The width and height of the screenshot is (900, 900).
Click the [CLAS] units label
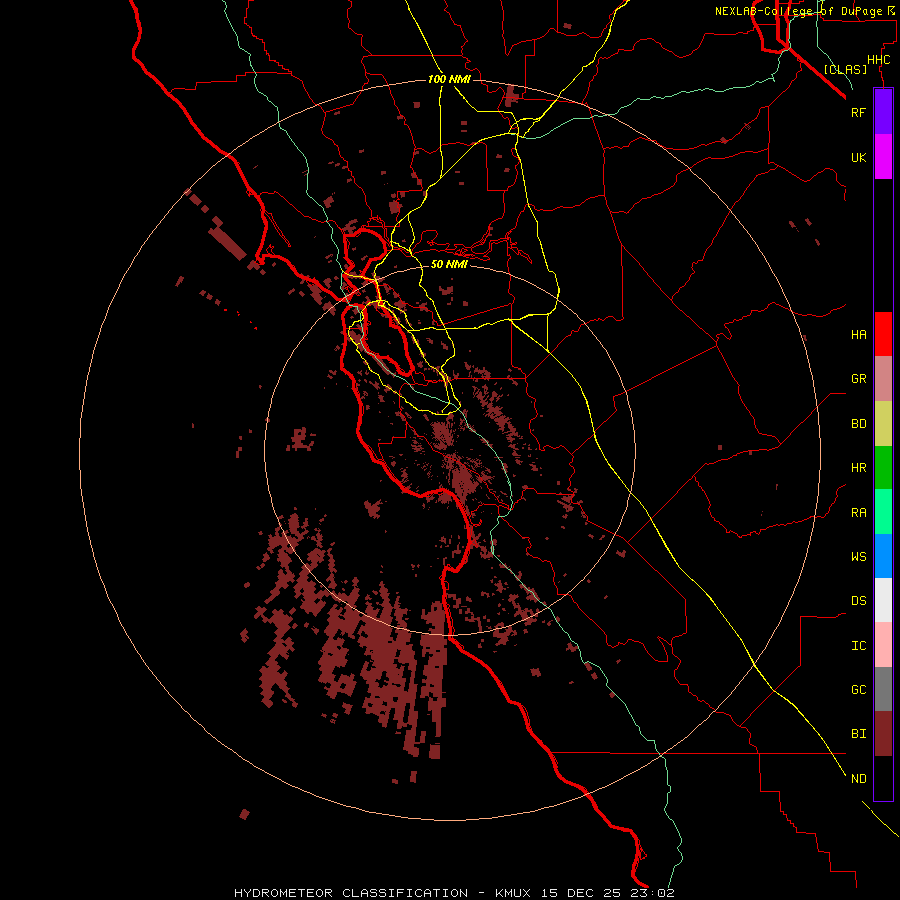point(845,69)
